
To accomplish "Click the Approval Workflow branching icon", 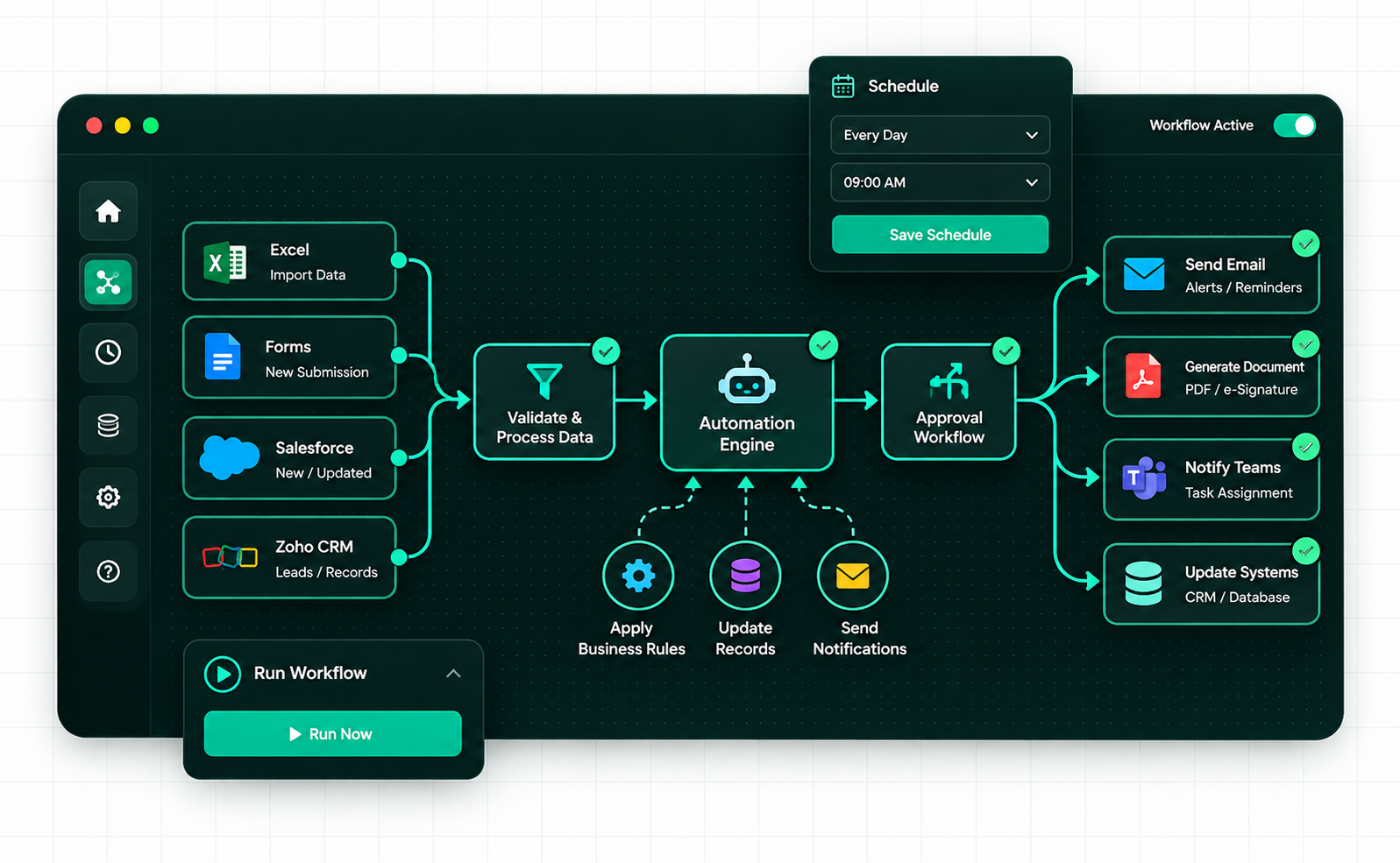I will click(949, 381).
